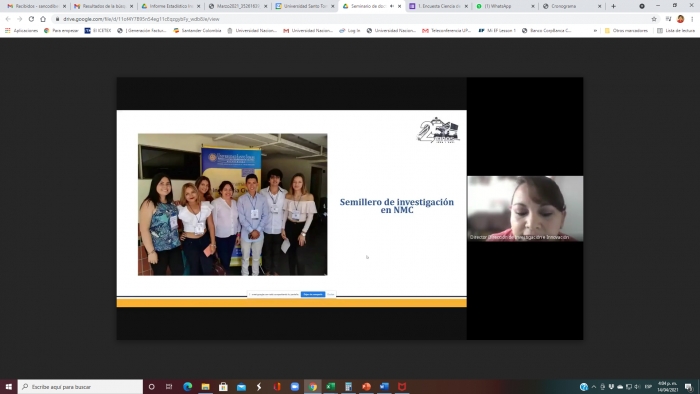Toggle system volume speaker icon

tap(637, 386)
